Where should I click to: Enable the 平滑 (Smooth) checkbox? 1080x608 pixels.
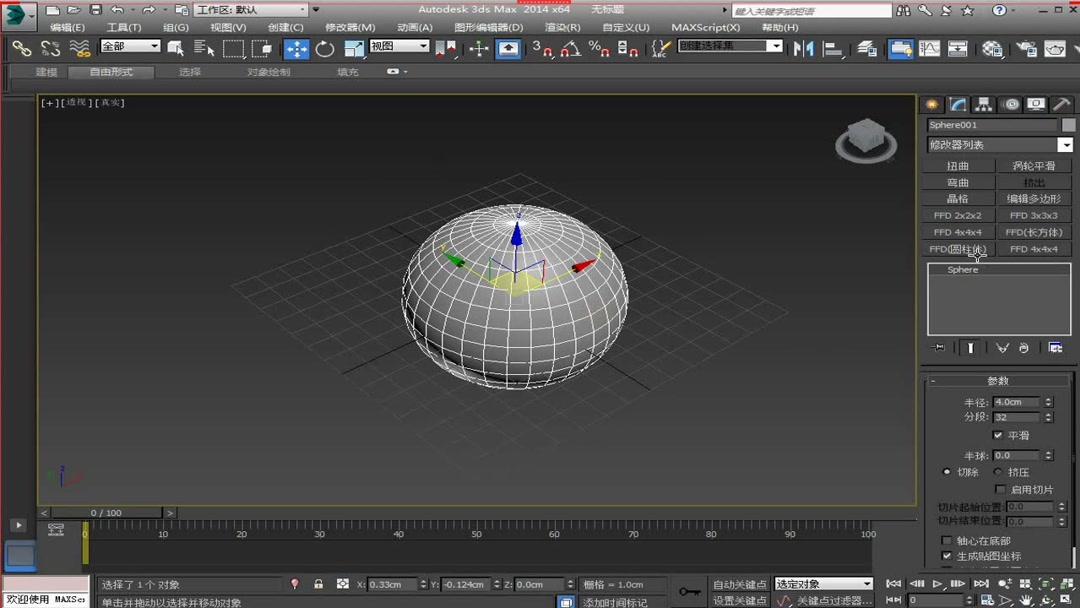[x=999, y=436]
